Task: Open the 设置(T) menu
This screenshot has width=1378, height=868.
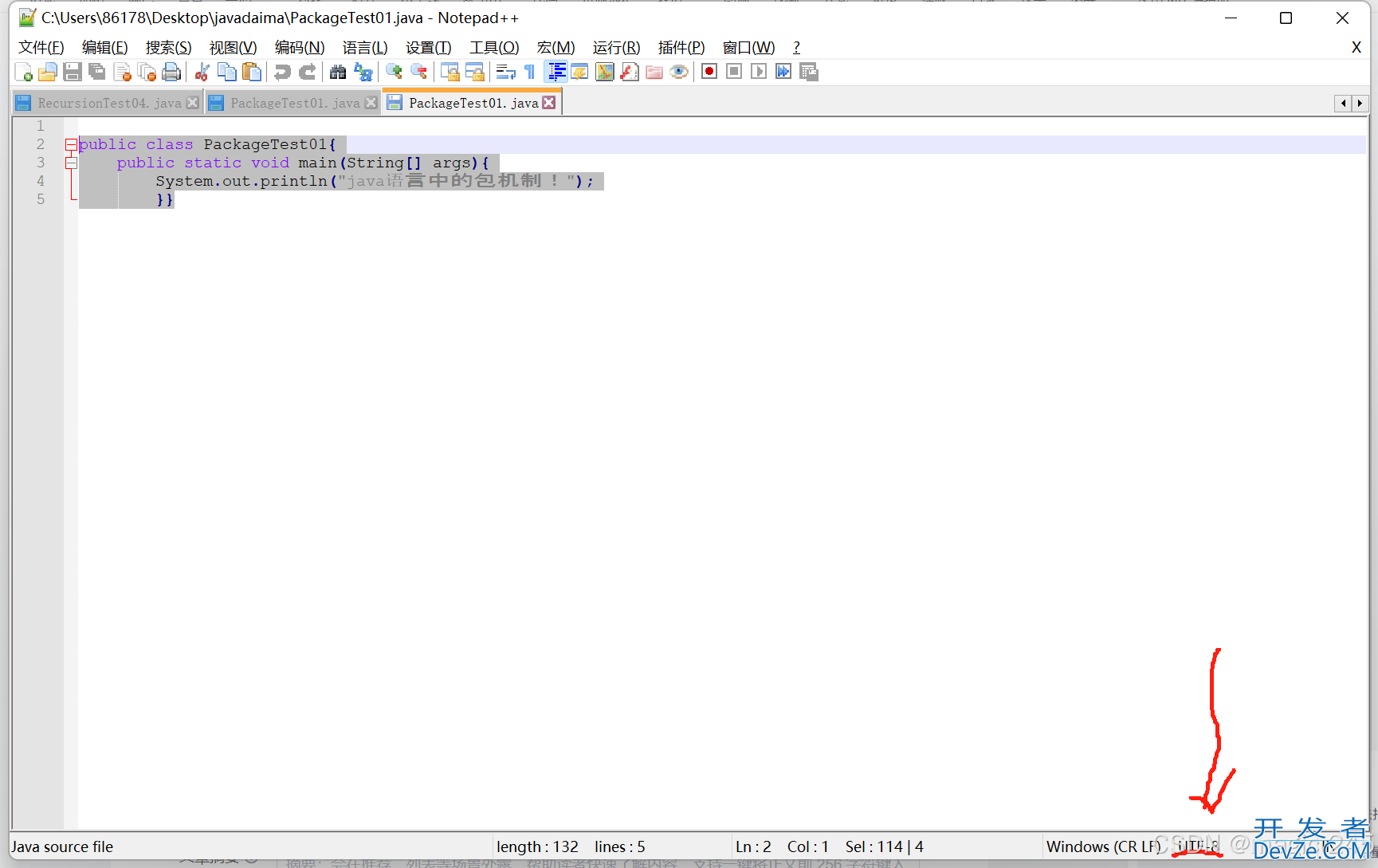Action: pos(429,48)
